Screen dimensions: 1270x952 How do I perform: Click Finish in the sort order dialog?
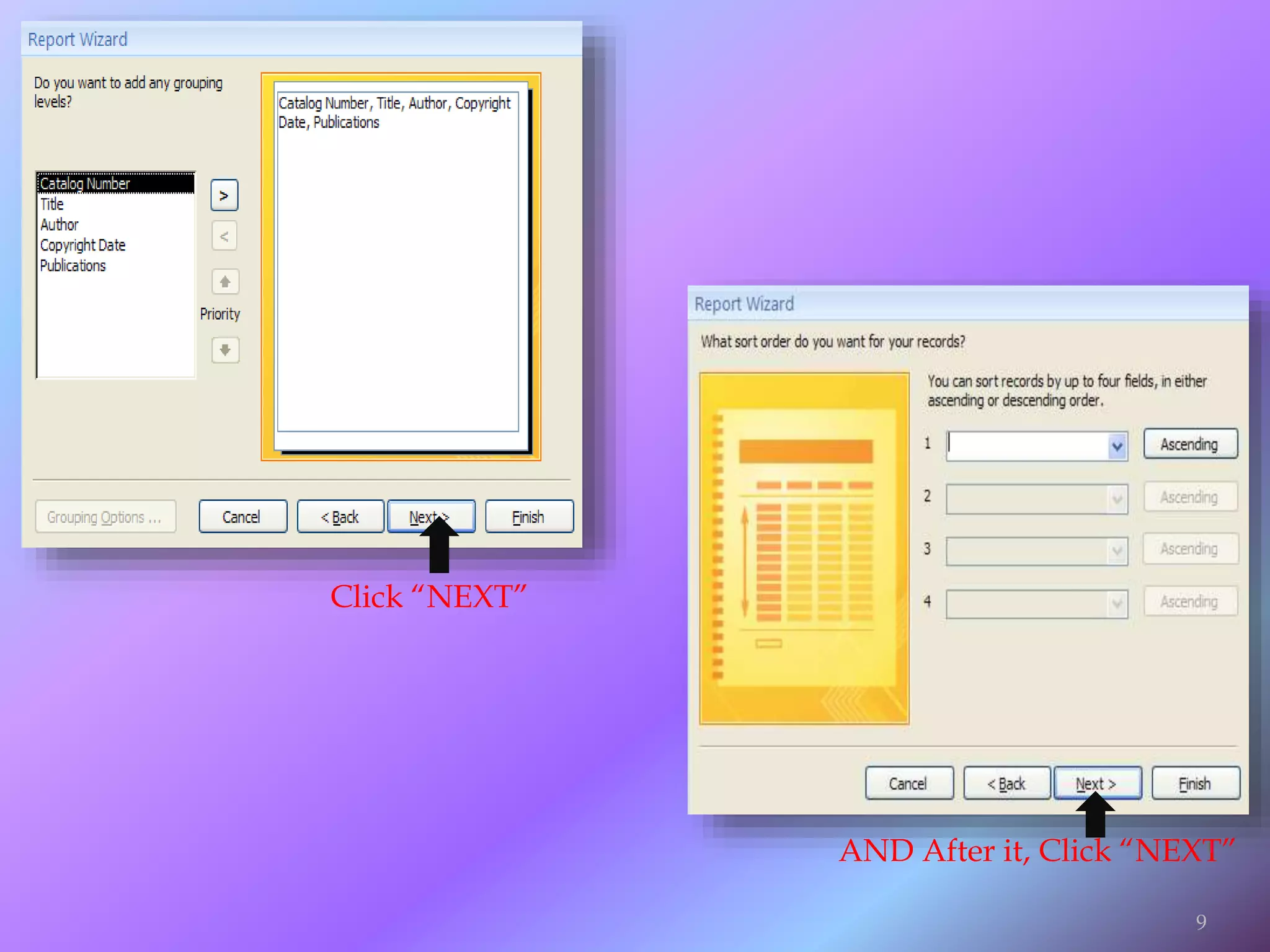click(x=1196, y=783)
